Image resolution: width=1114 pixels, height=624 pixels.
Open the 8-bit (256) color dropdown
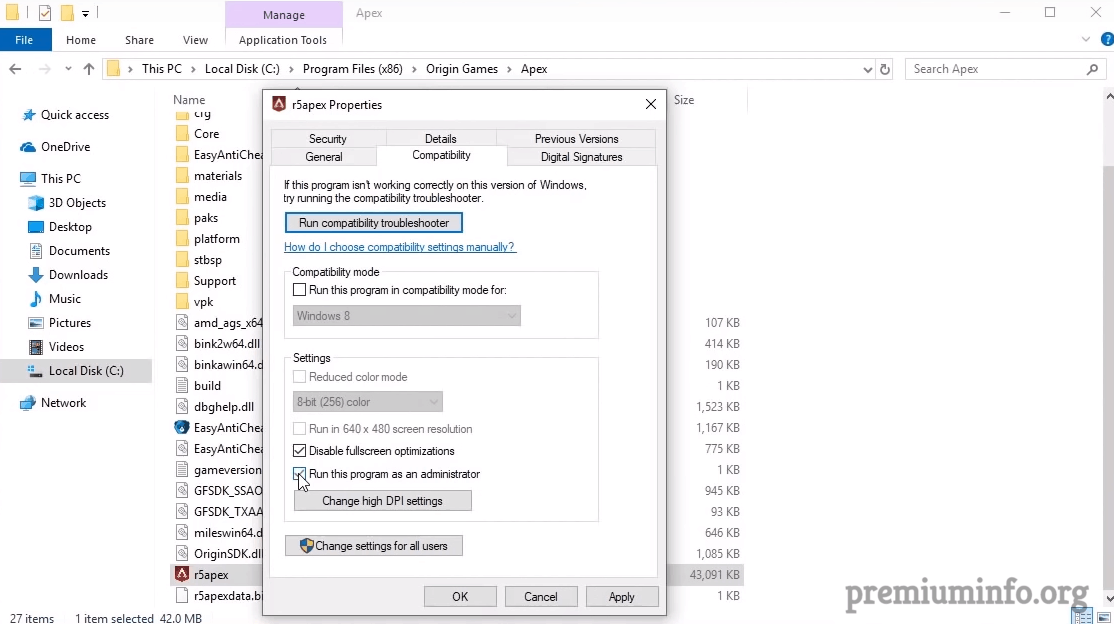click(x=367, y=402)
